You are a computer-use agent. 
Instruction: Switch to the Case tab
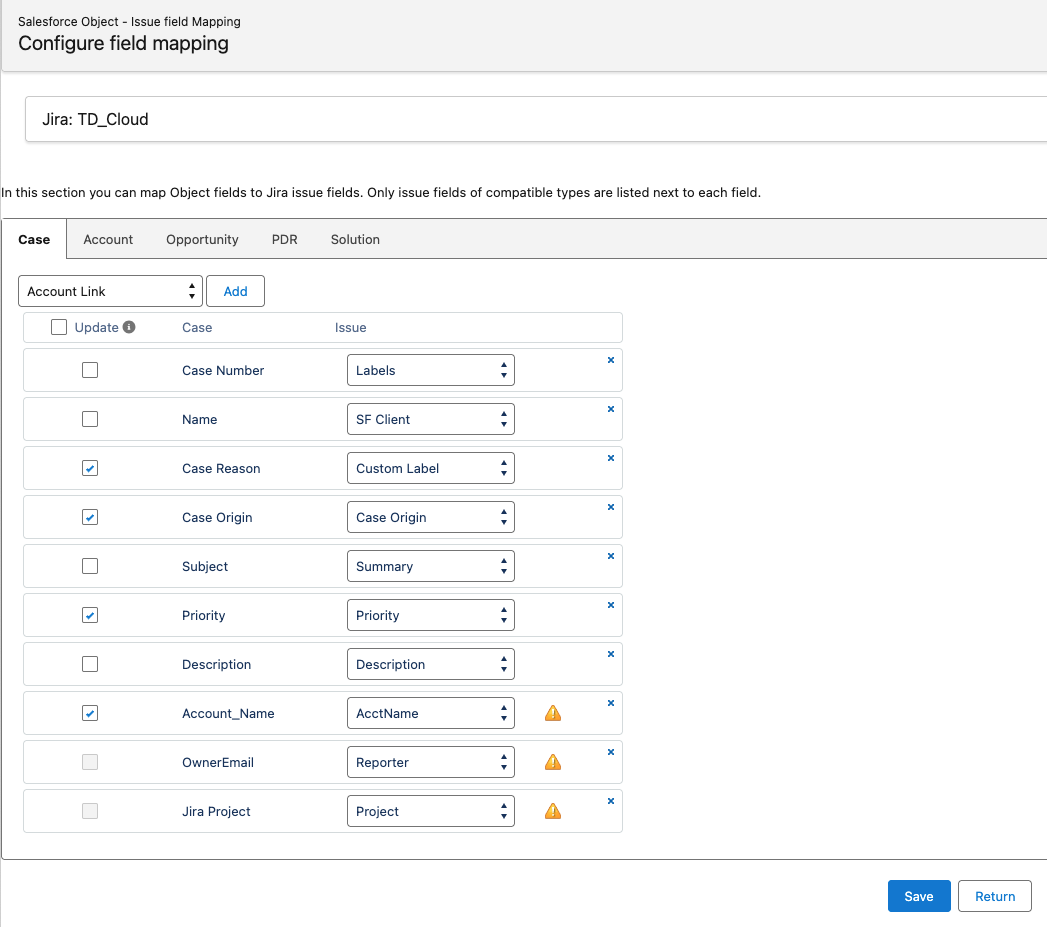[x=34, y=239]
